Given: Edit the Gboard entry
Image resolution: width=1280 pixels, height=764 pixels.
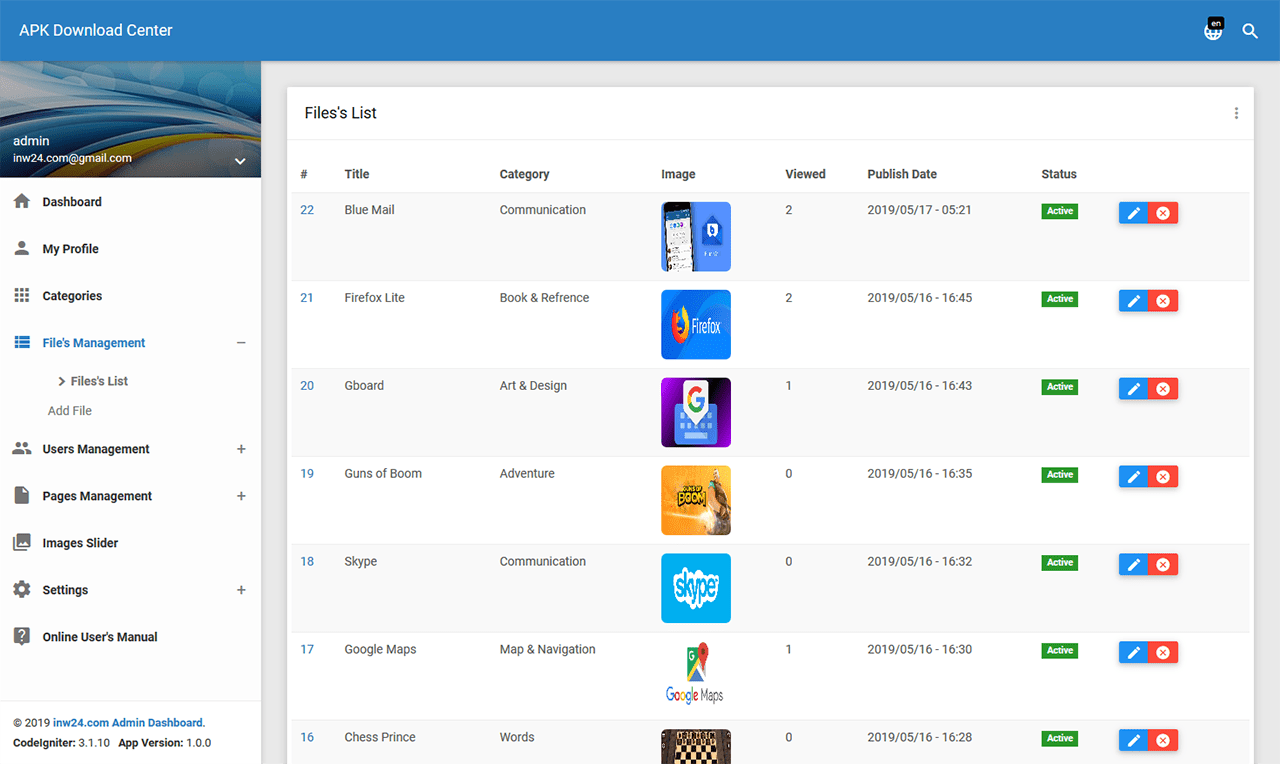Looking at the screenshot, I should 1133,389.
